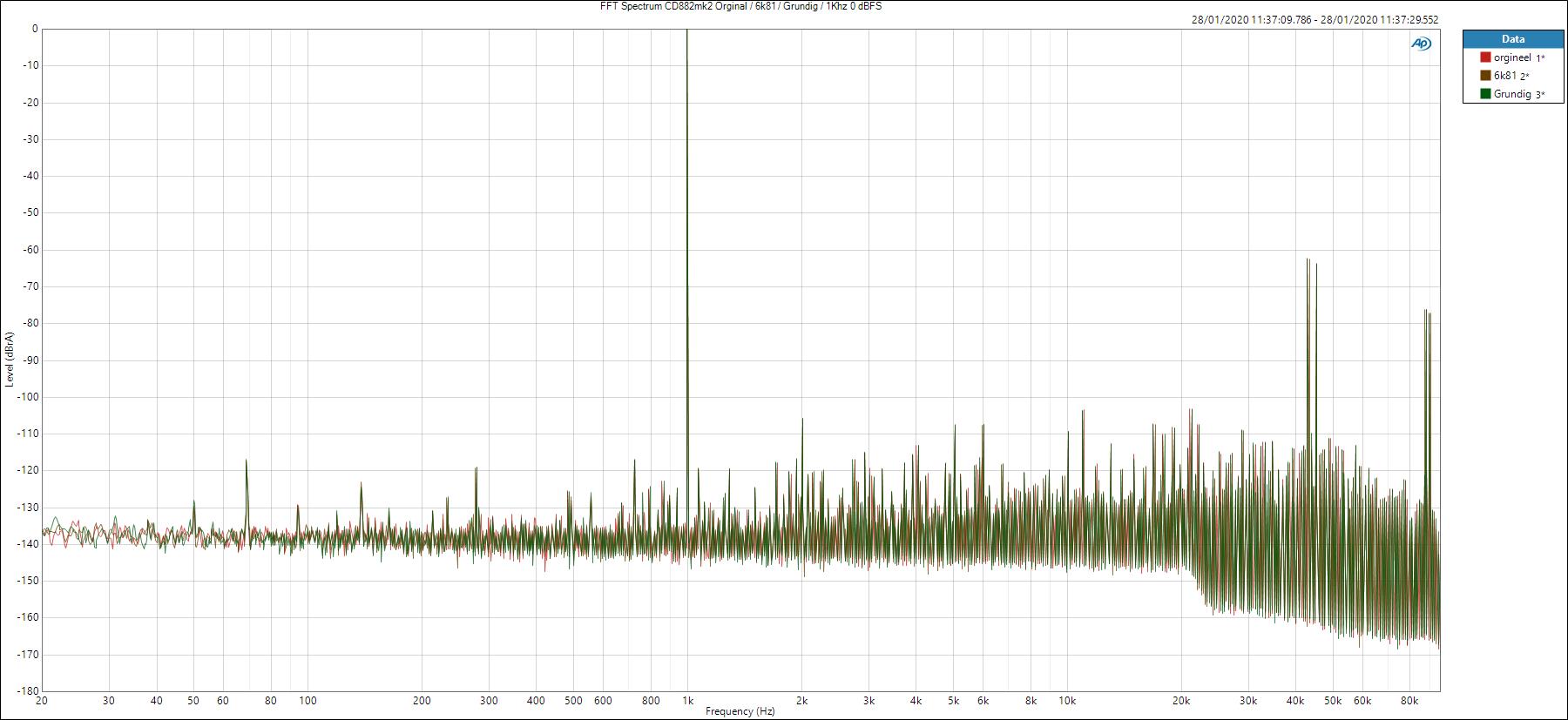Click the red orgineel color swatch
Image resolution: width=1568 pixels, height=720 pixels.
[x=1485, y=57]
